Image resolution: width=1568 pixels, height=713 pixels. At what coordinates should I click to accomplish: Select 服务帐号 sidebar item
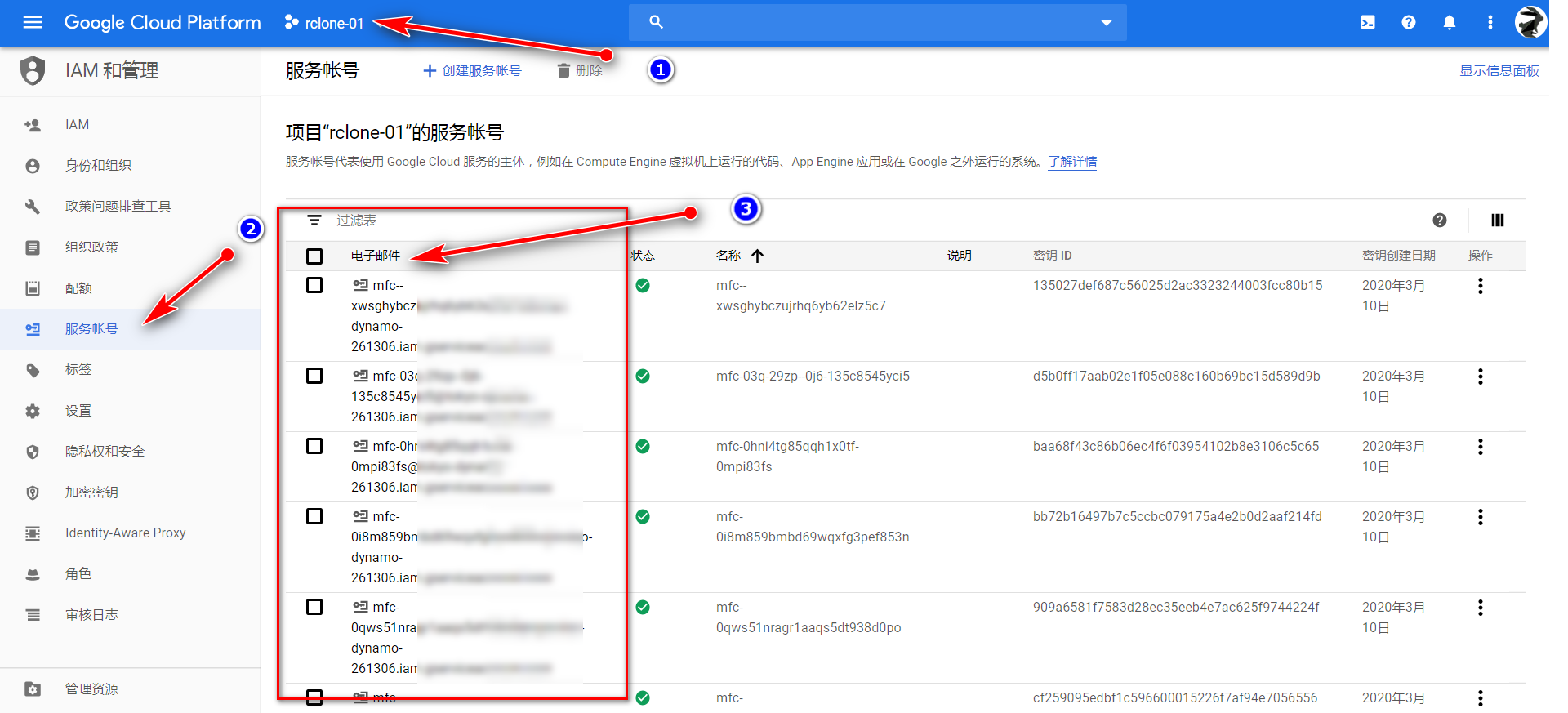click(x=131, y=328)
